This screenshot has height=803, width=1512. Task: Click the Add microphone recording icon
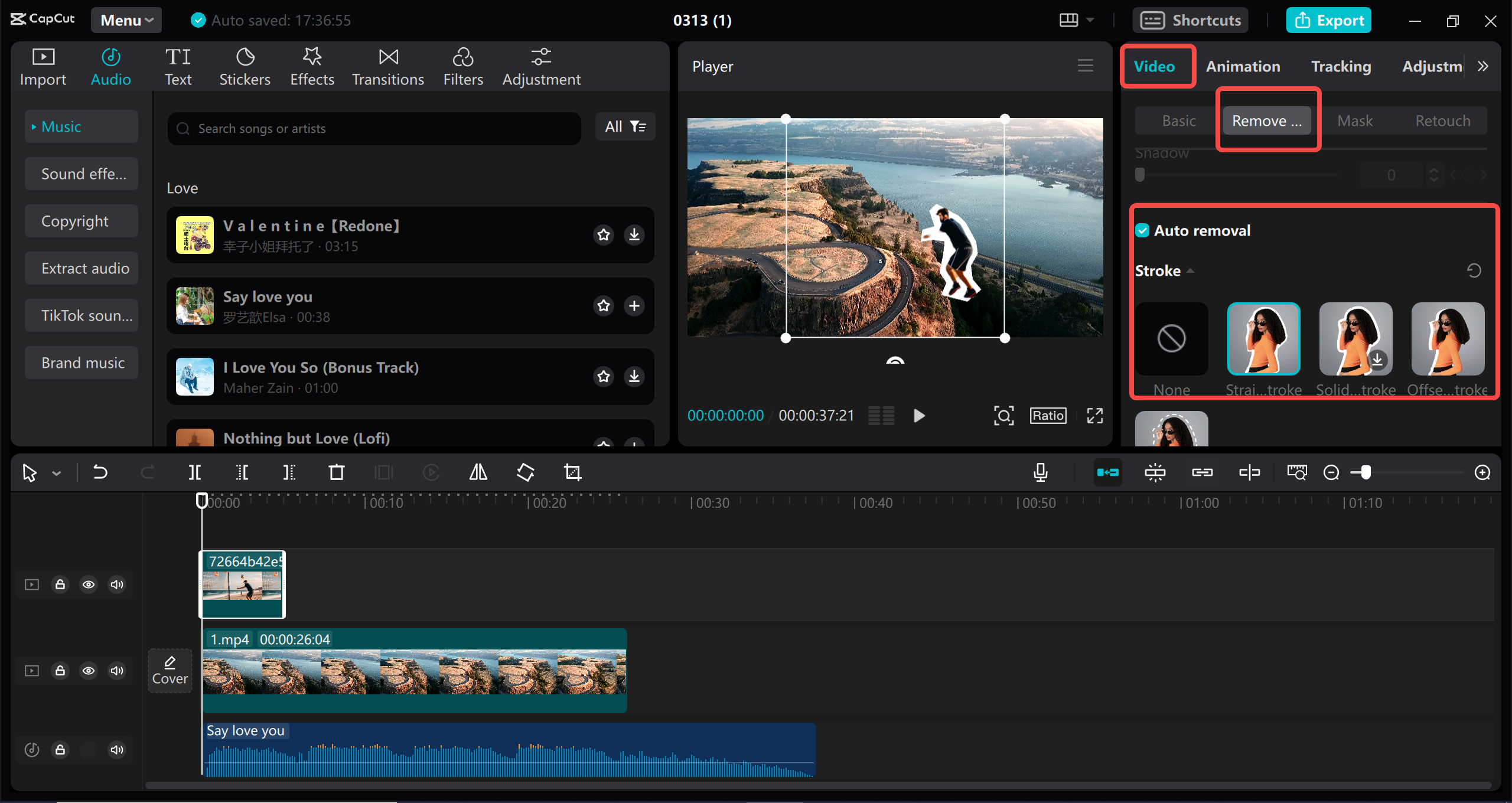coord(1041,471)
